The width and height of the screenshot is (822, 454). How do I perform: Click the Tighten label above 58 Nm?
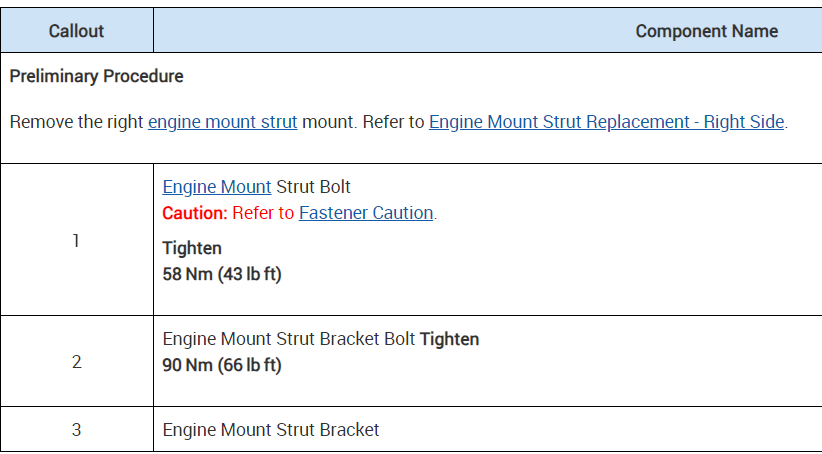192,248
